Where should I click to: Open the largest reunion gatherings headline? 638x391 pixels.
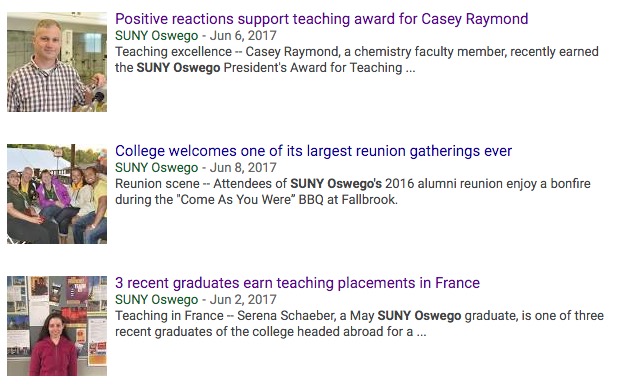tap(313, 151)
